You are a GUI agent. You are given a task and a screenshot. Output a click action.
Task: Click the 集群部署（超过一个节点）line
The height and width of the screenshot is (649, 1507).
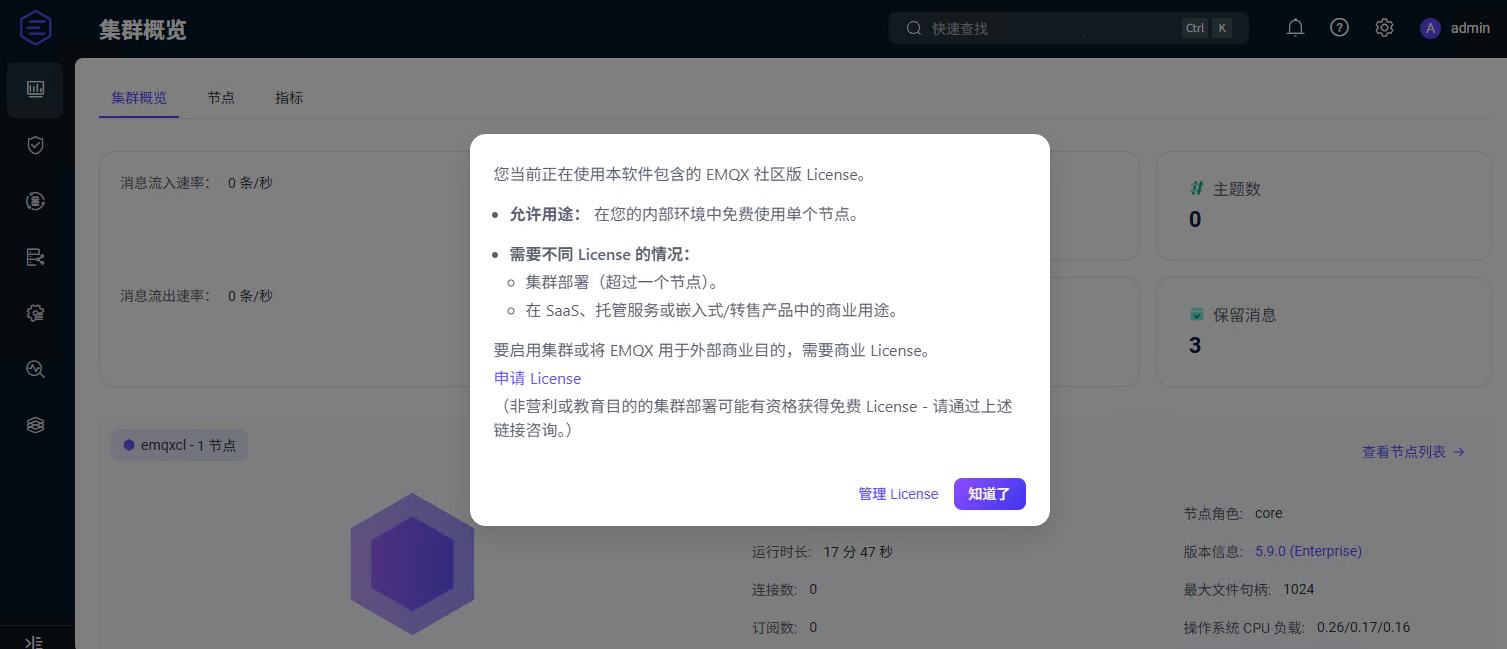[622, 282]
